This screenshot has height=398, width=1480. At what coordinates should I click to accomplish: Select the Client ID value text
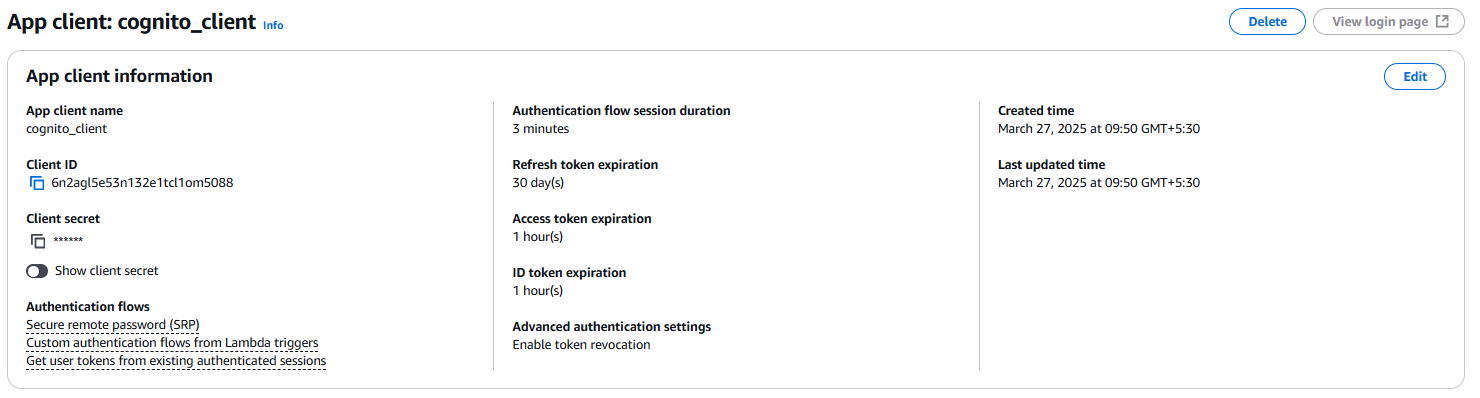point(142,183)
